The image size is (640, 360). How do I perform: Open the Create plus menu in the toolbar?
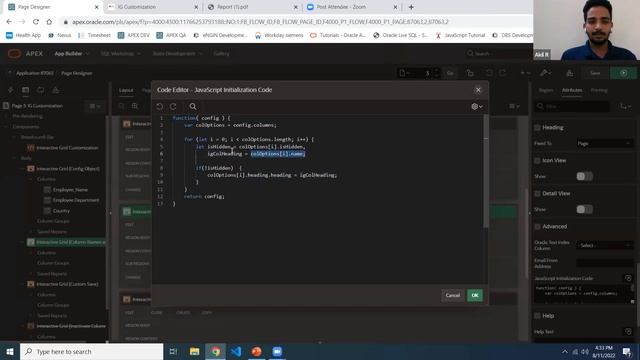(x=525, y=73)
